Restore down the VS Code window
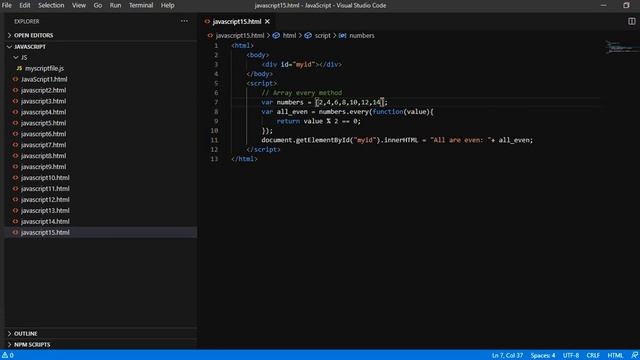The width and height of the screenshot is (640, 360). (626, 5)
